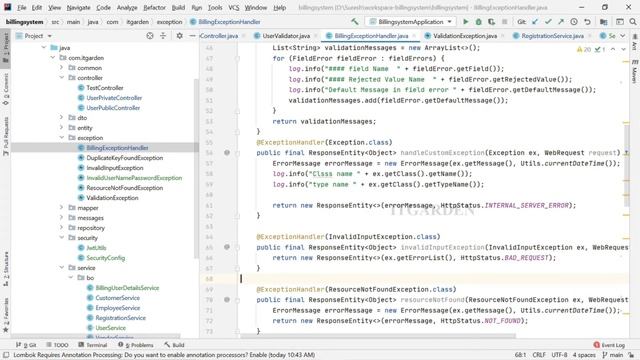
Task: Expand the dto package
Action: [62, 118]
